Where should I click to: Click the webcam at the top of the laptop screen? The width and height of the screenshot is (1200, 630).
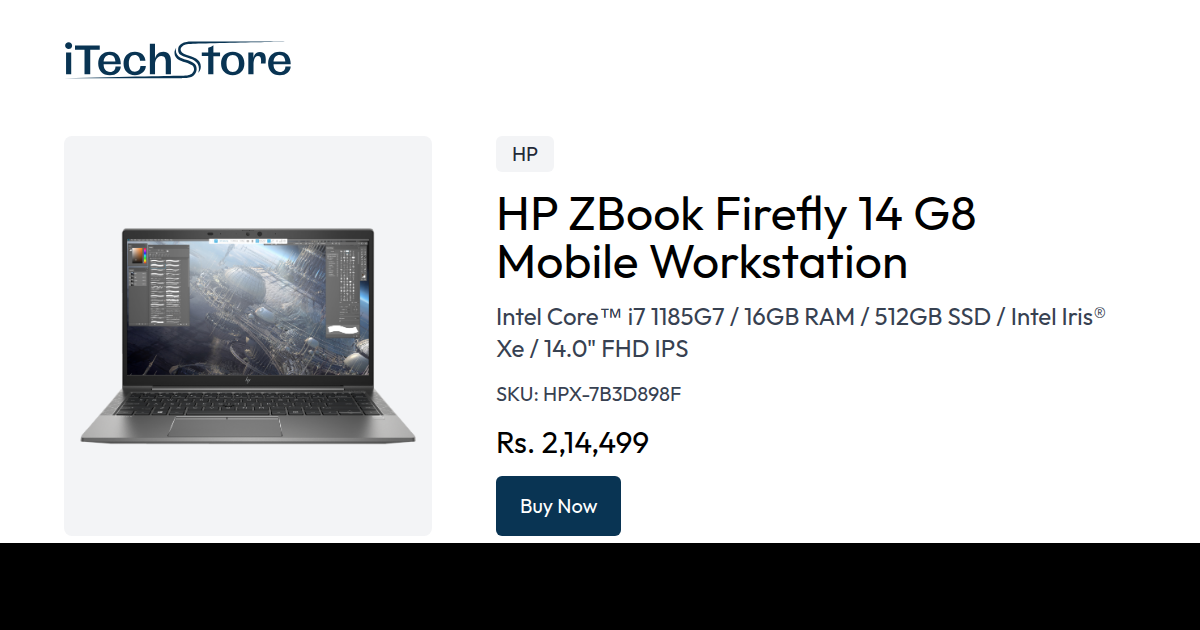click(248, 233)
